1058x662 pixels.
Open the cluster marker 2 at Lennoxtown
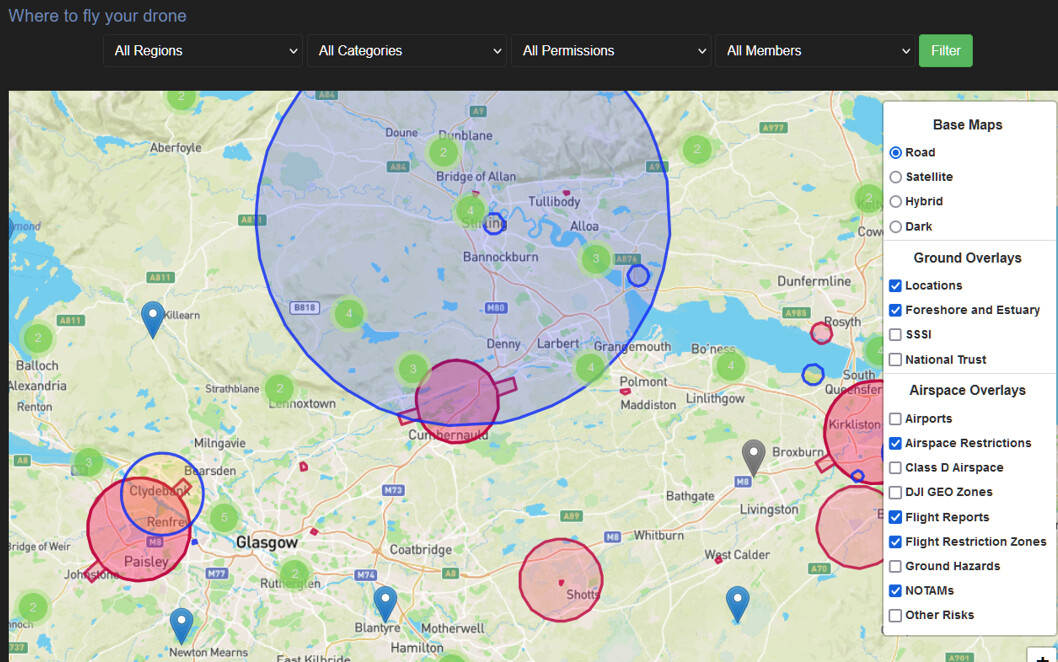click(x=279, y=389)
